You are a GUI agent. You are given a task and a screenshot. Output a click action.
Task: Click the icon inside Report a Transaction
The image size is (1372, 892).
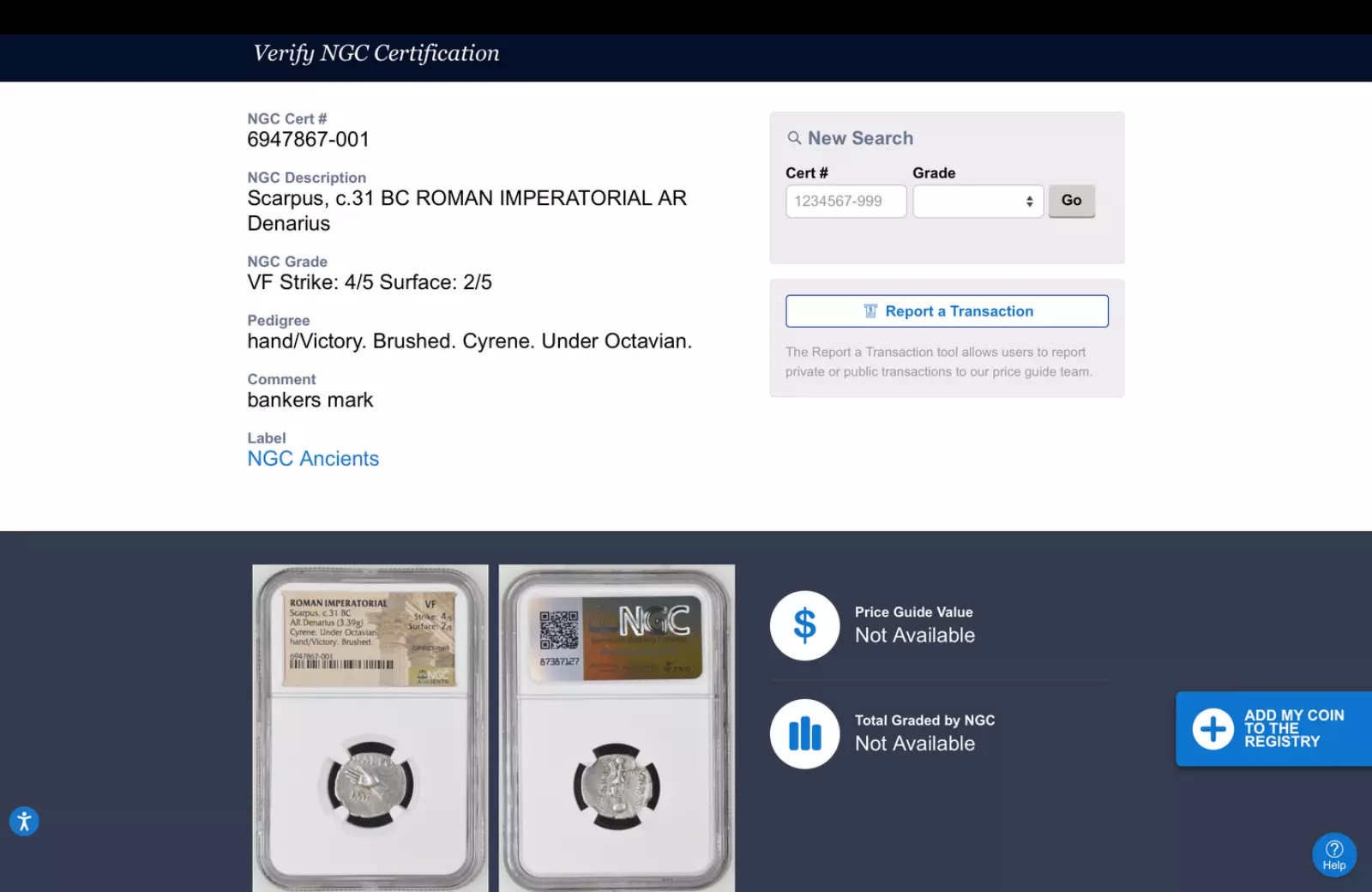click(870, 311)
